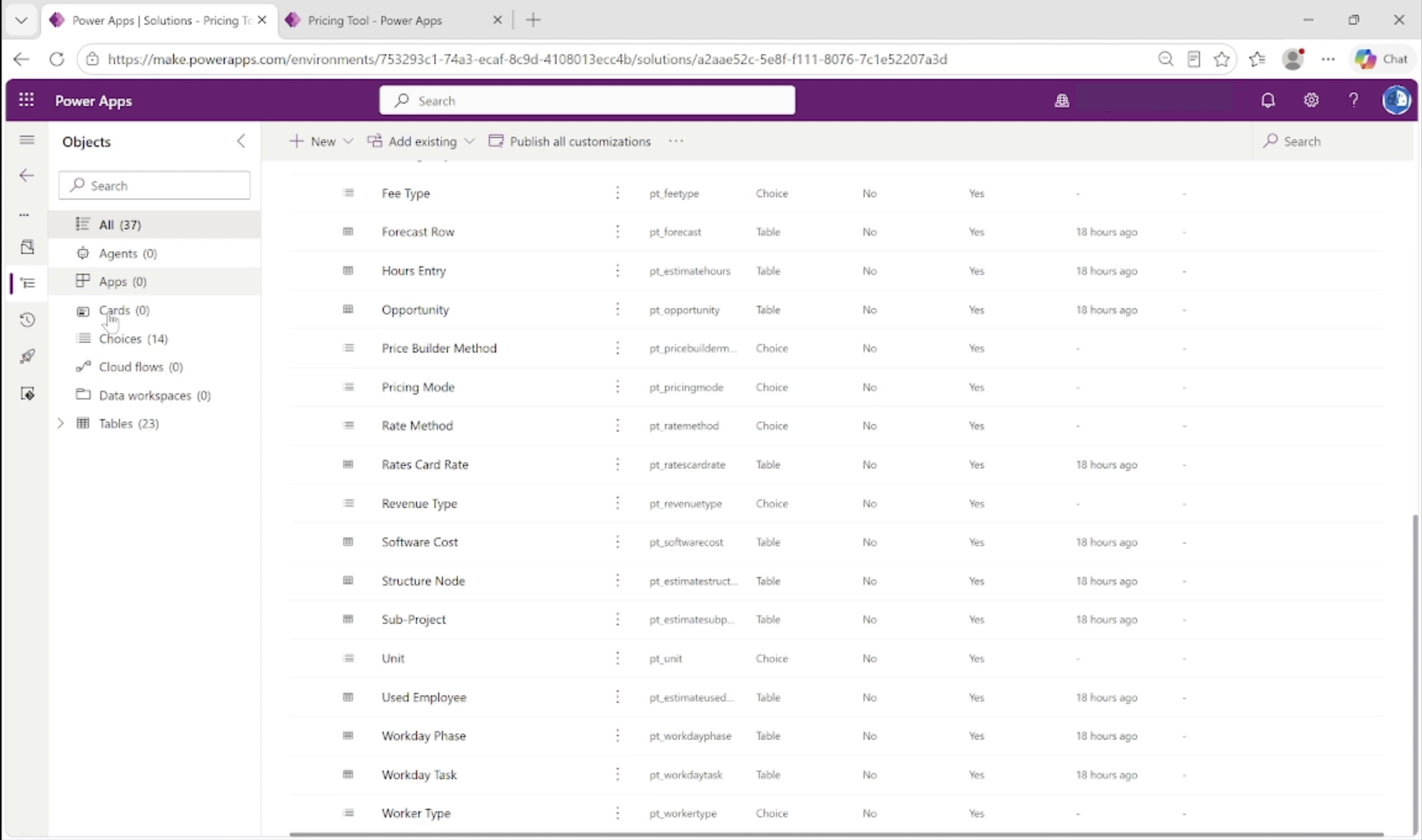Select Choices (14) in Objects tree

(x=155, y=339)
